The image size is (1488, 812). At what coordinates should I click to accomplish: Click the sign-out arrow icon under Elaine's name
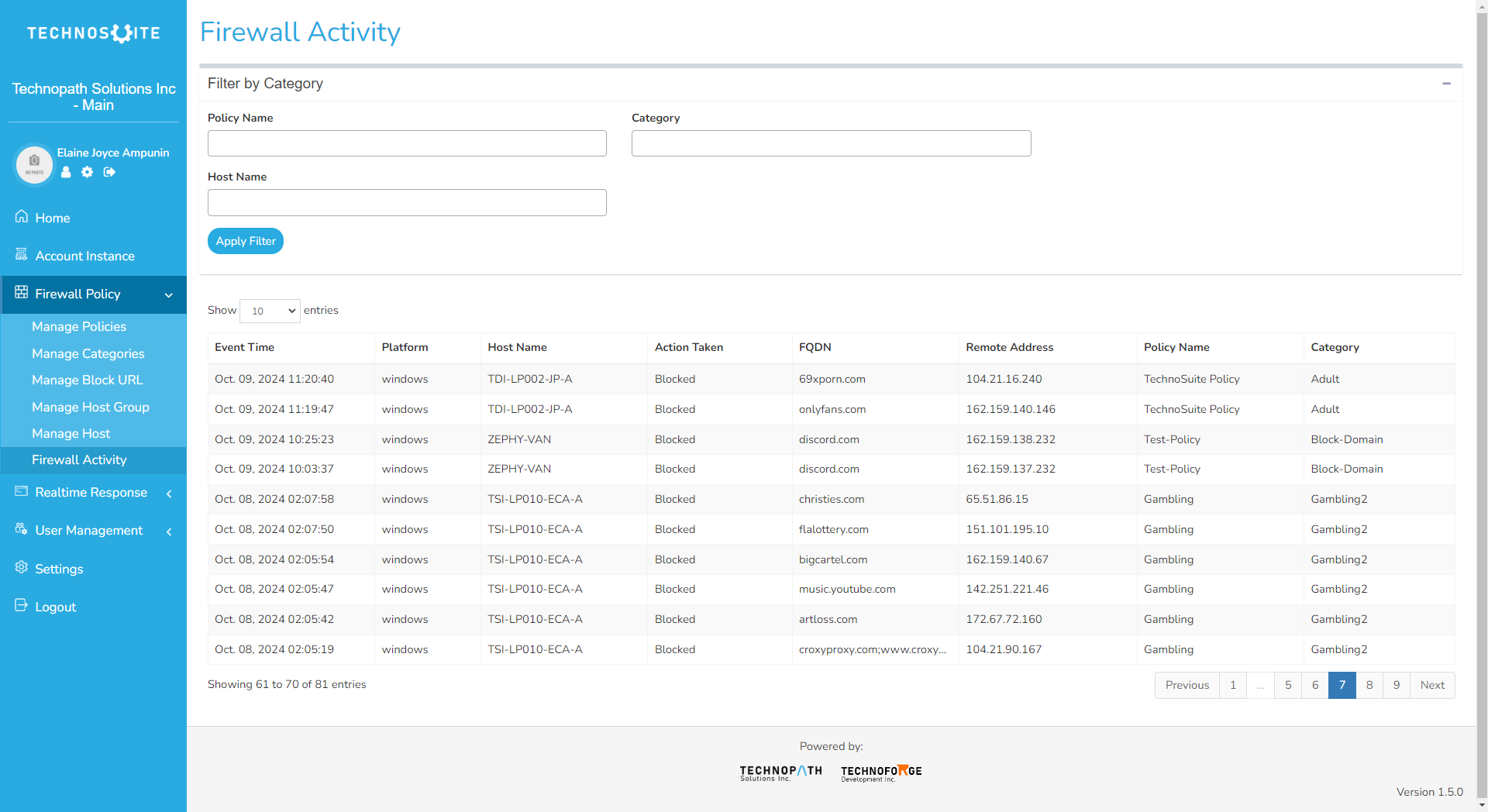click(x=108, y=172)
